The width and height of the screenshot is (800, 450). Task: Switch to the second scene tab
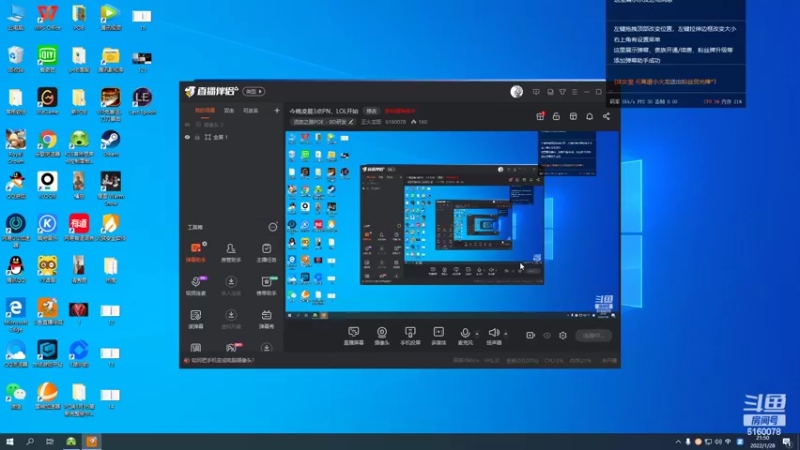[x=229, y=110]
